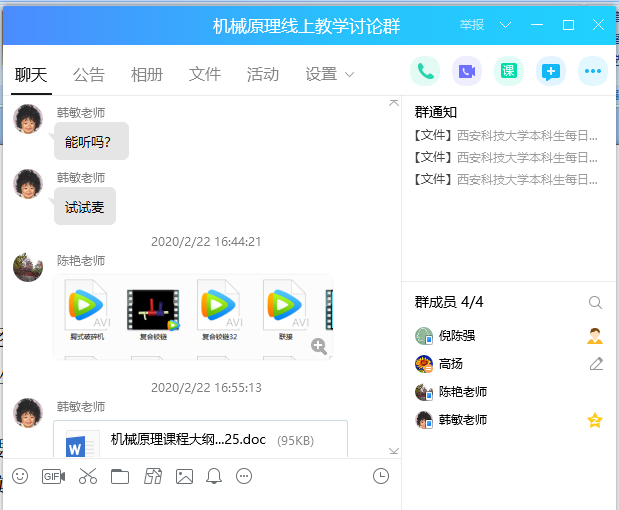
Task: Switch to the 文件 tab
Action: click(x=205, y=74)
